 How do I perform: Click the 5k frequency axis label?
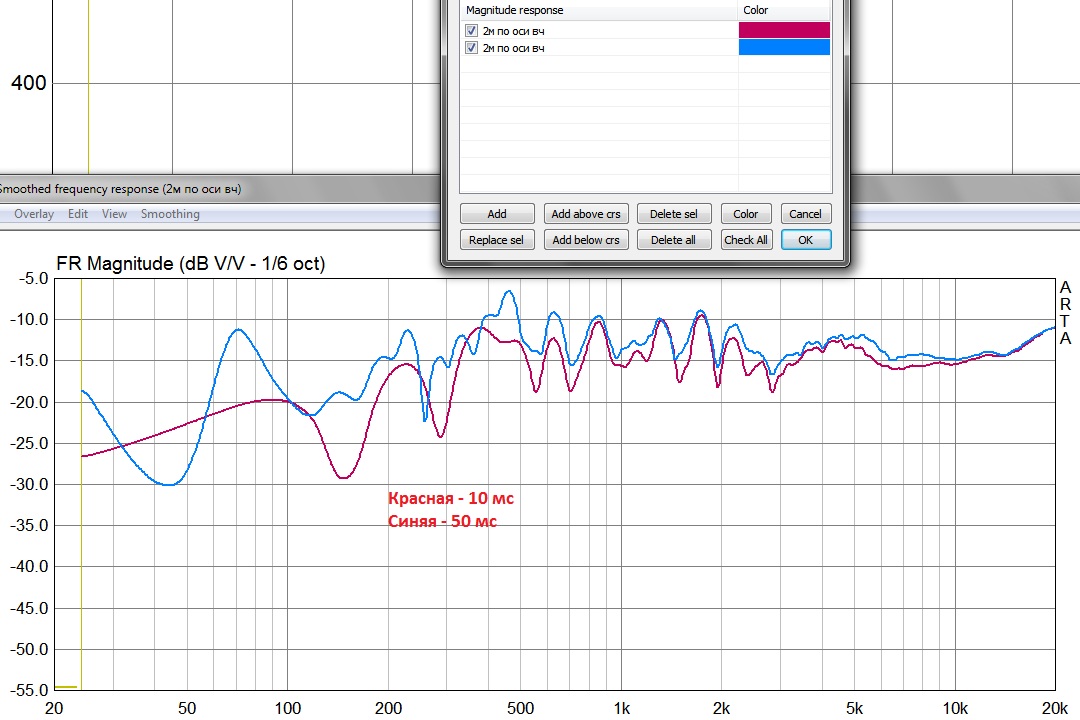[x=854, y=708]
